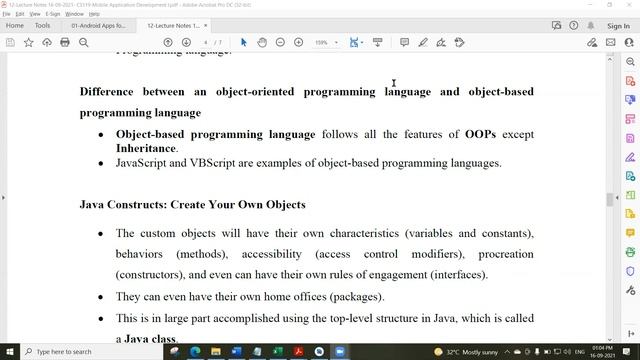Viewport: 640px width, 360px height.
Task: Click the upload to cloud icon
Action: click(47, 42)
